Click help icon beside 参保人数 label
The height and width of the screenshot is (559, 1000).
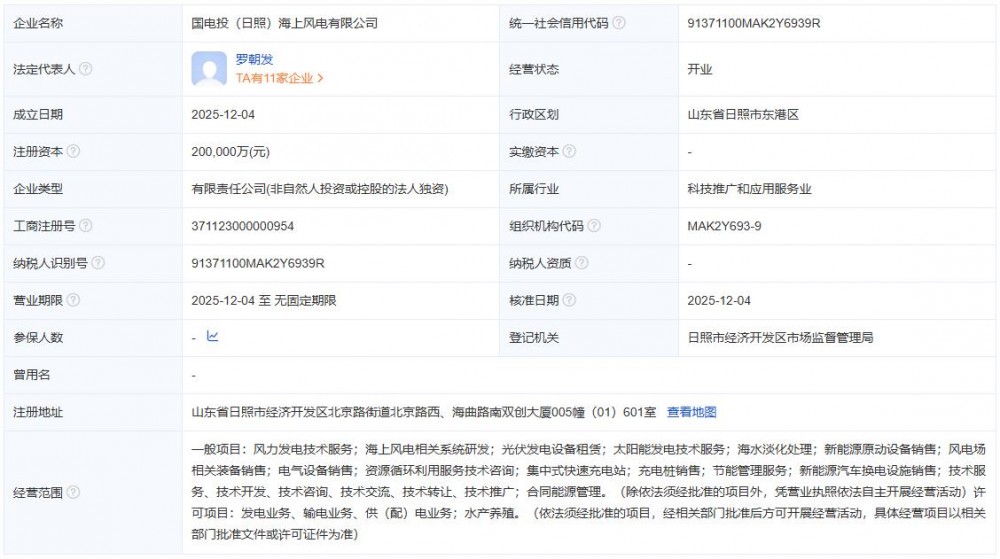pos(73,338)
